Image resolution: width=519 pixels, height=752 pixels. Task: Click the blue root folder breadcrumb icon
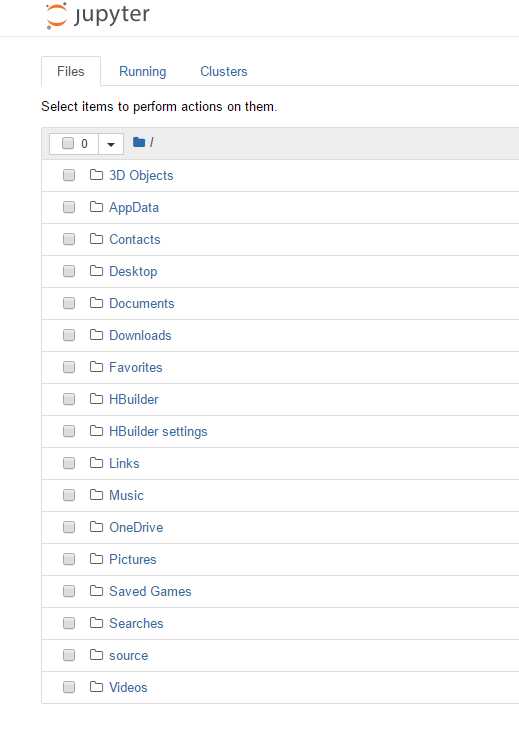[x=139, y=142]
